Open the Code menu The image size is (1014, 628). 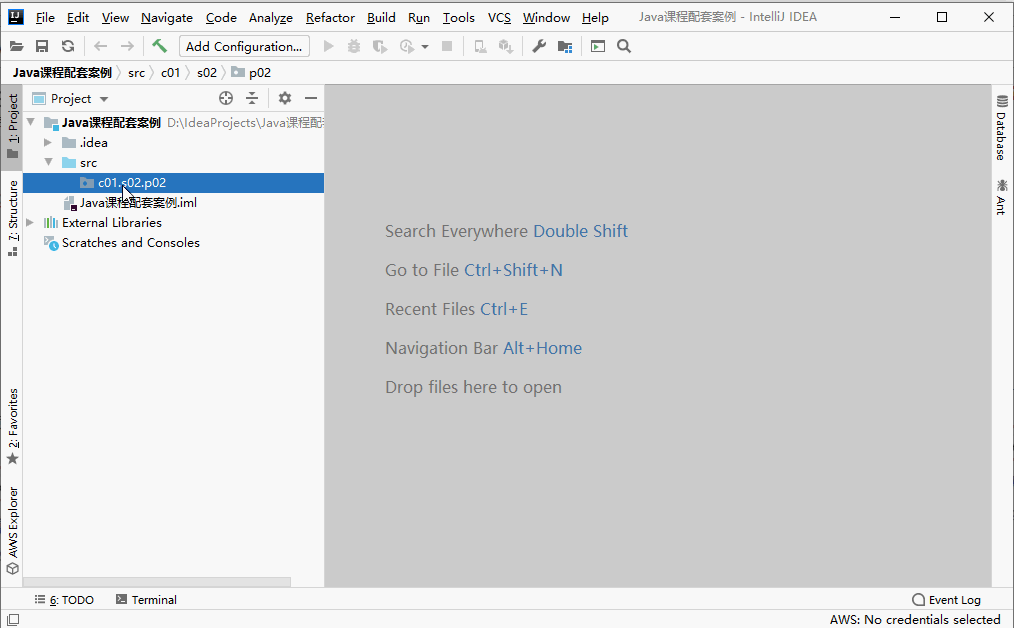pos(221,17)
